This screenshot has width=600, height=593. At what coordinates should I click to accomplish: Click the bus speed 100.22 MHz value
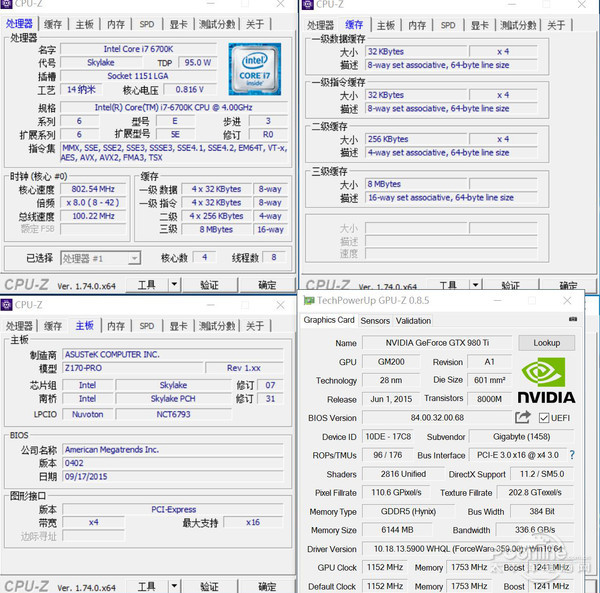click(93, 216)
